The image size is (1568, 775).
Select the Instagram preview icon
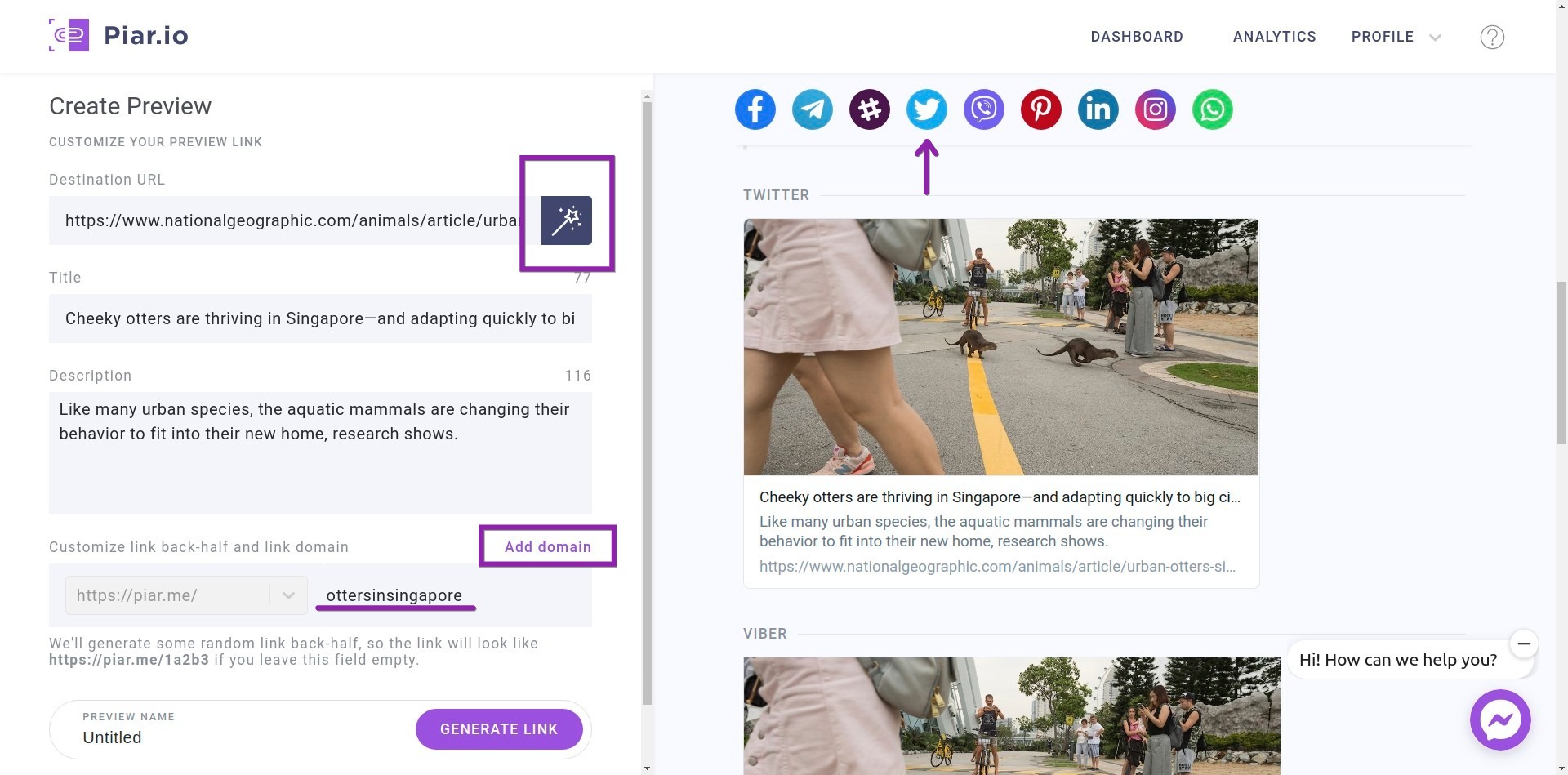pos(1155,109)
